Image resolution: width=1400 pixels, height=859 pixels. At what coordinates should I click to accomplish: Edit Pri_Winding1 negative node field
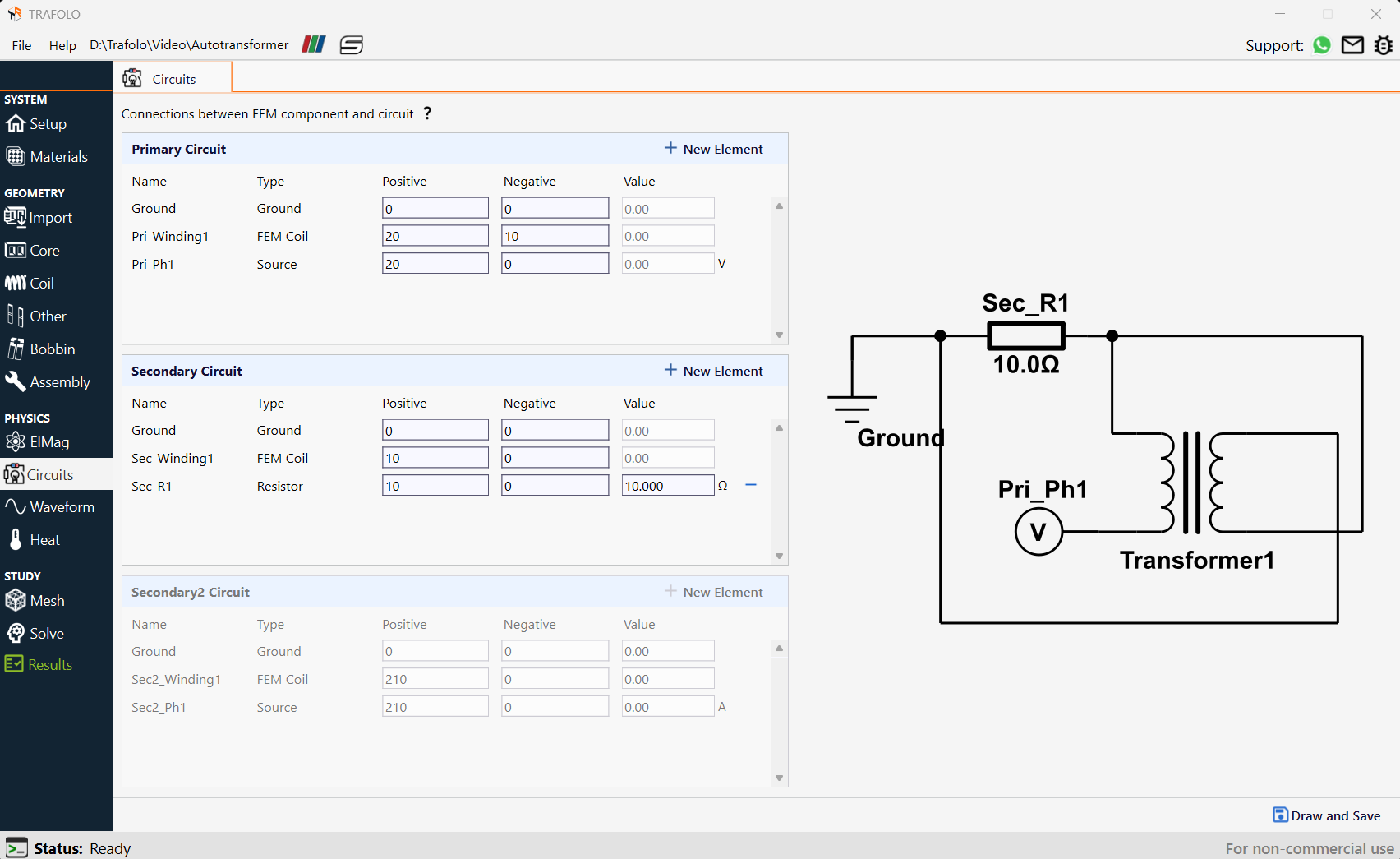[555, 236]
